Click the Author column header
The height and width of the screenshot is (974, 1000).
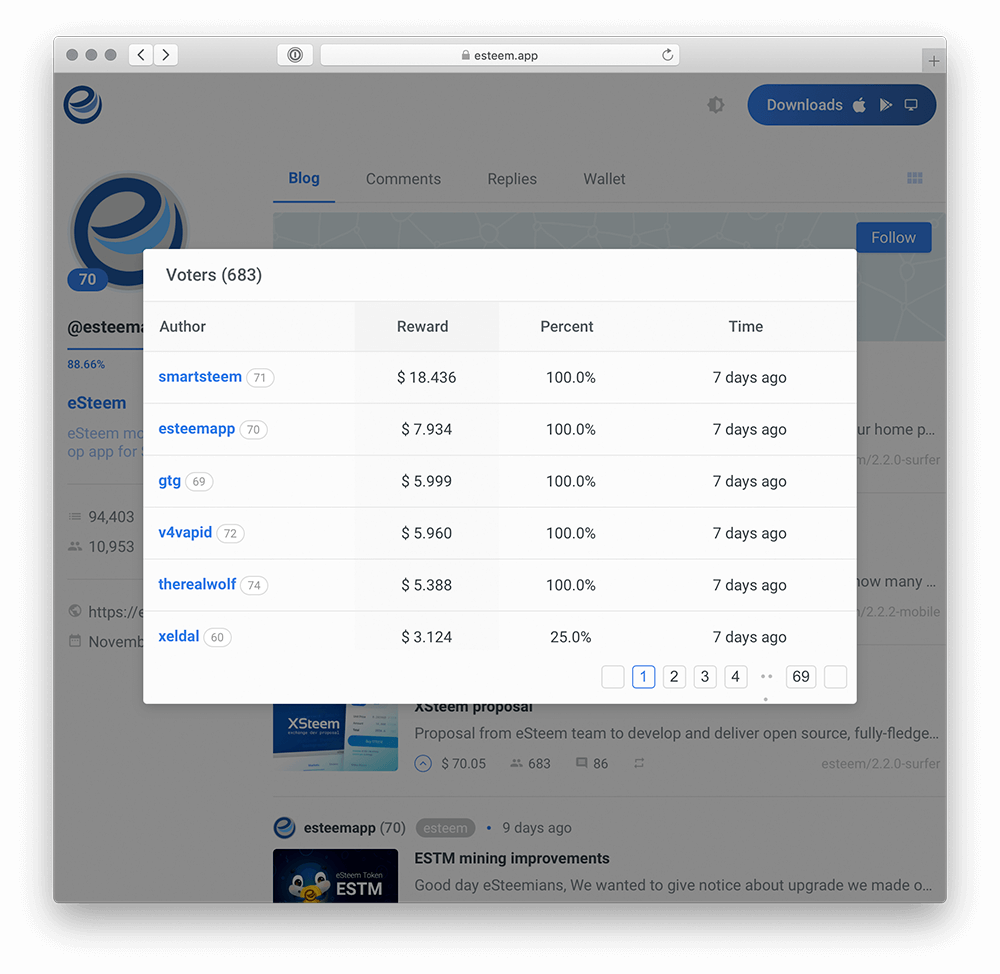[182, 327]
